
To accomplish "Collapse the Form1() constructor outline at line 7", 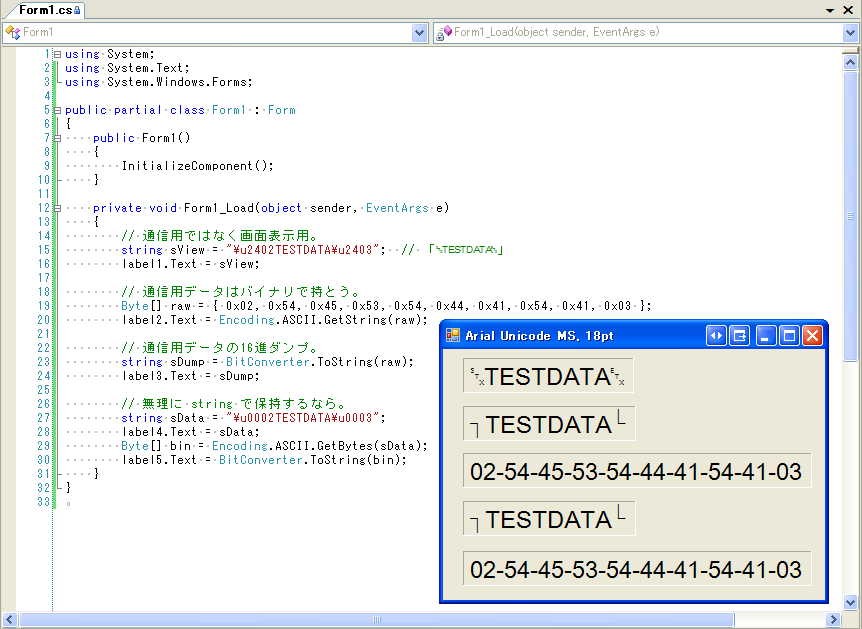I will (x=57, y=139).
